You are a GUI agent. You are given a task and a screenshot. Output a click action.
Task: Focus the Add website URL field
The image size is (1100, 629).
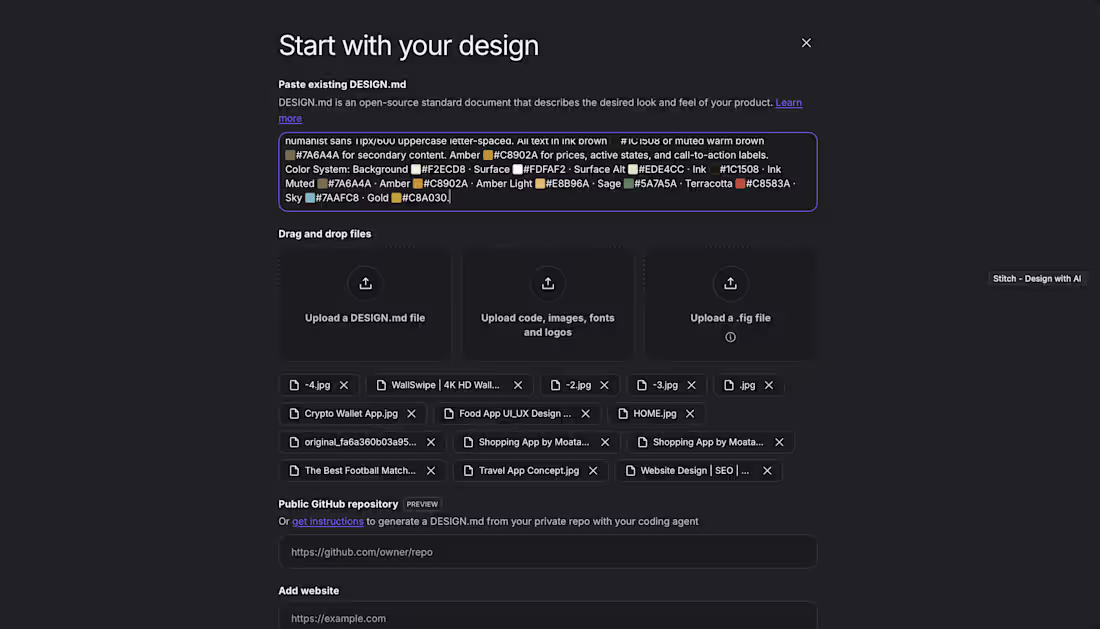547,618
